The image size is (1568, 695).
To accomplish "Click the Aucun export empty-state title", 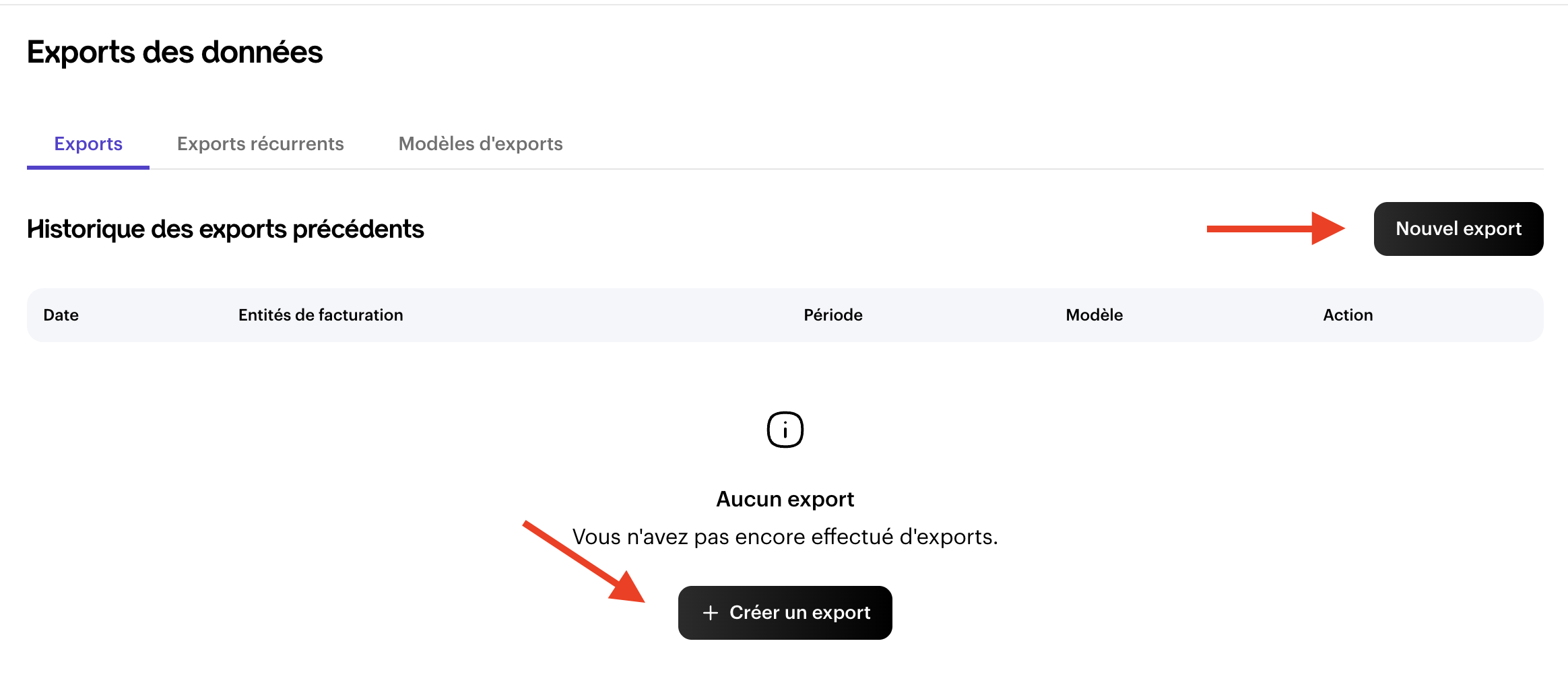I will [785, 499].
